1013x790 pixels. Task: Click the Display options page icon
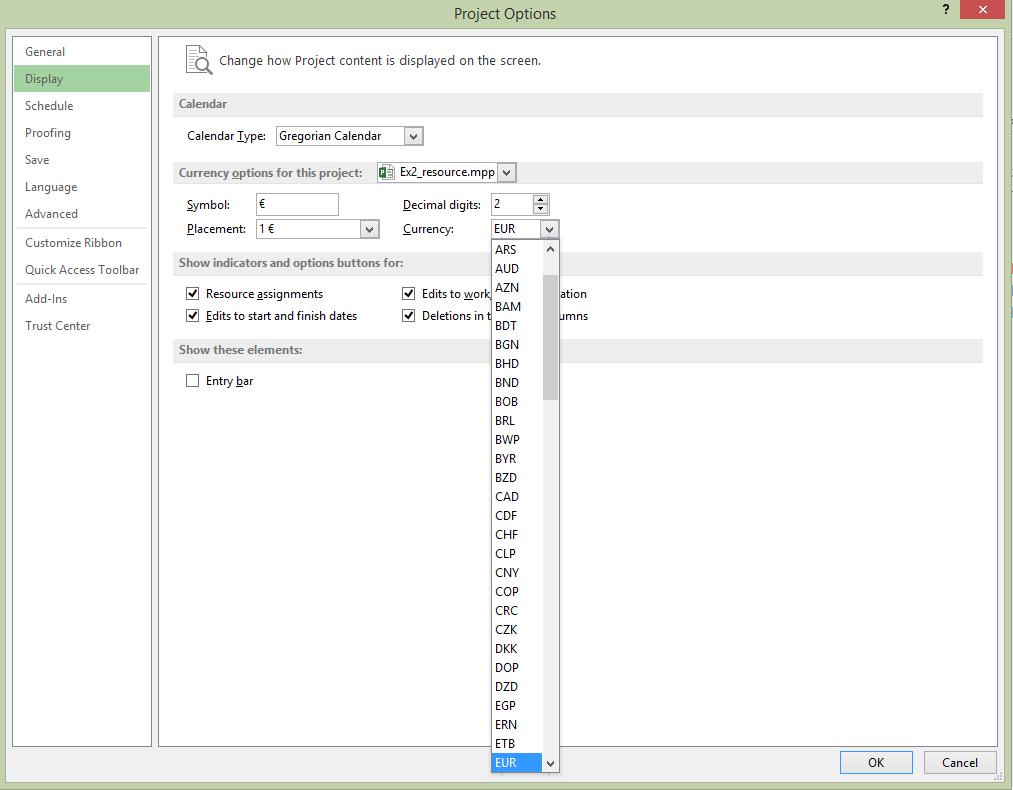tap(198, 60)
